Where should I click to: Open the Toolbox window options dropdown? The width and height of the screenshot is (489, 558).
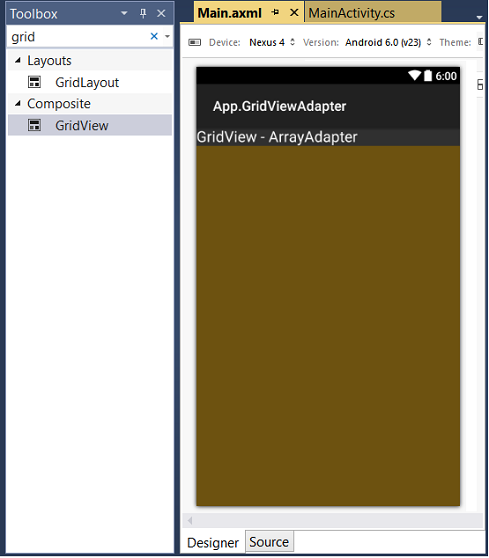124,14
